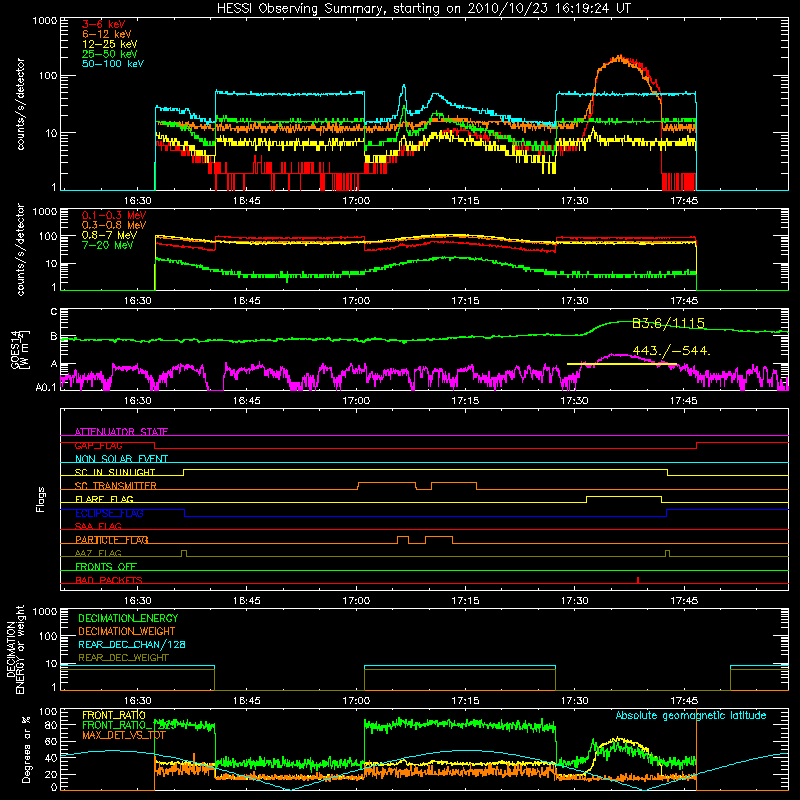The image size is (800, 800).
Task: Click the REAR_DEC_CHAN/128 legend label
Action: coord(132,644)
